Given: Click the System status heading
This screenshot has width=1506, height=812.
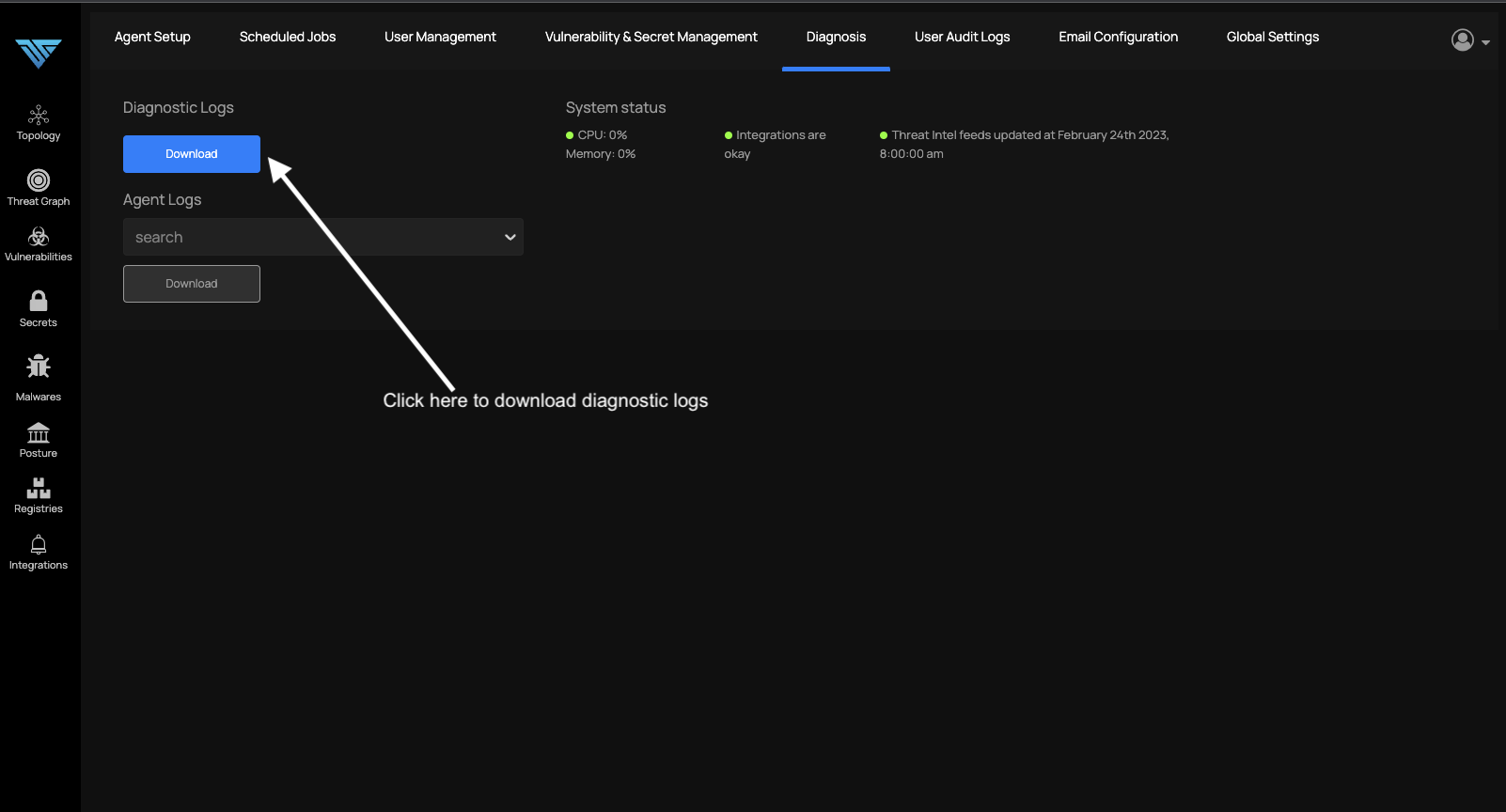Looking at the screenshot, I should pyautogui.click(x=616, y=108).
